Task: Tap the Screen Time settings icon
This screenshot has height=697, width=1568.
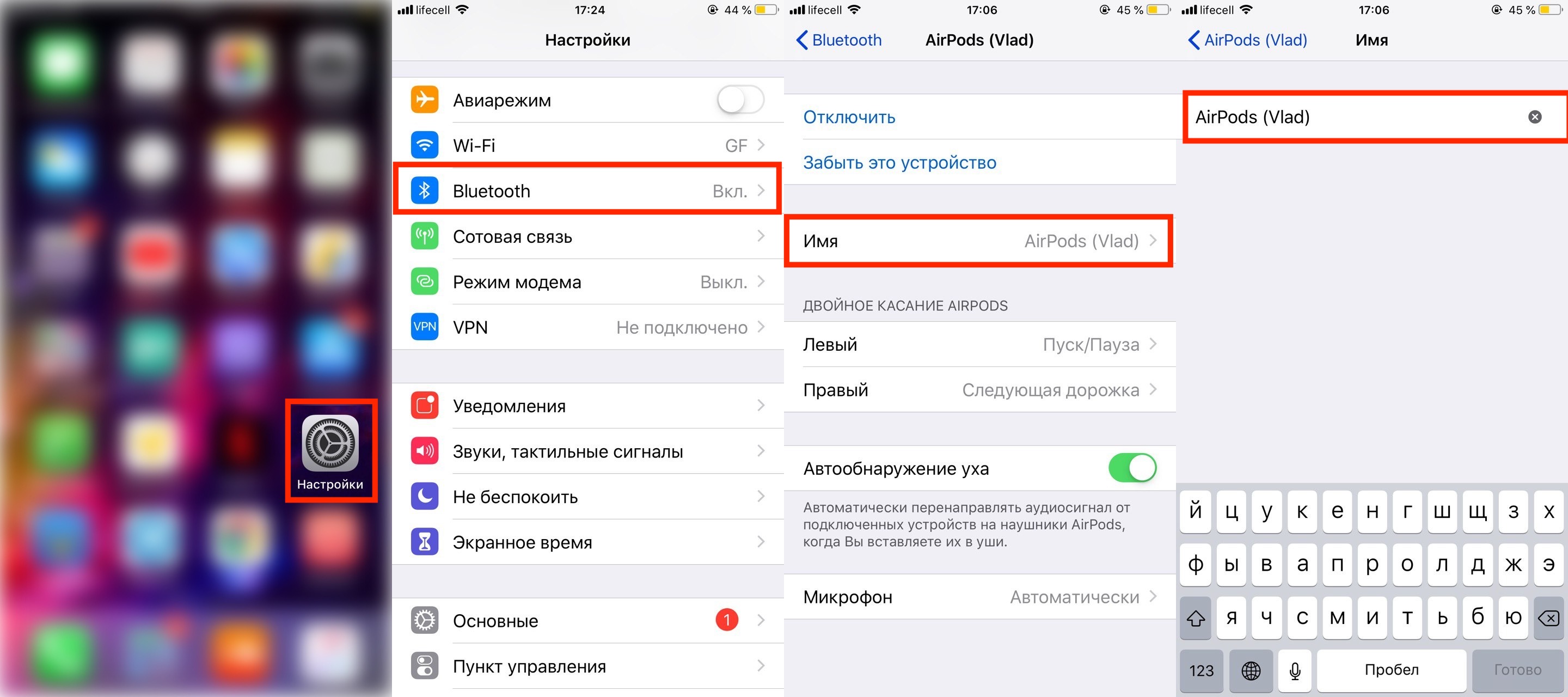Action: (422, 542)
